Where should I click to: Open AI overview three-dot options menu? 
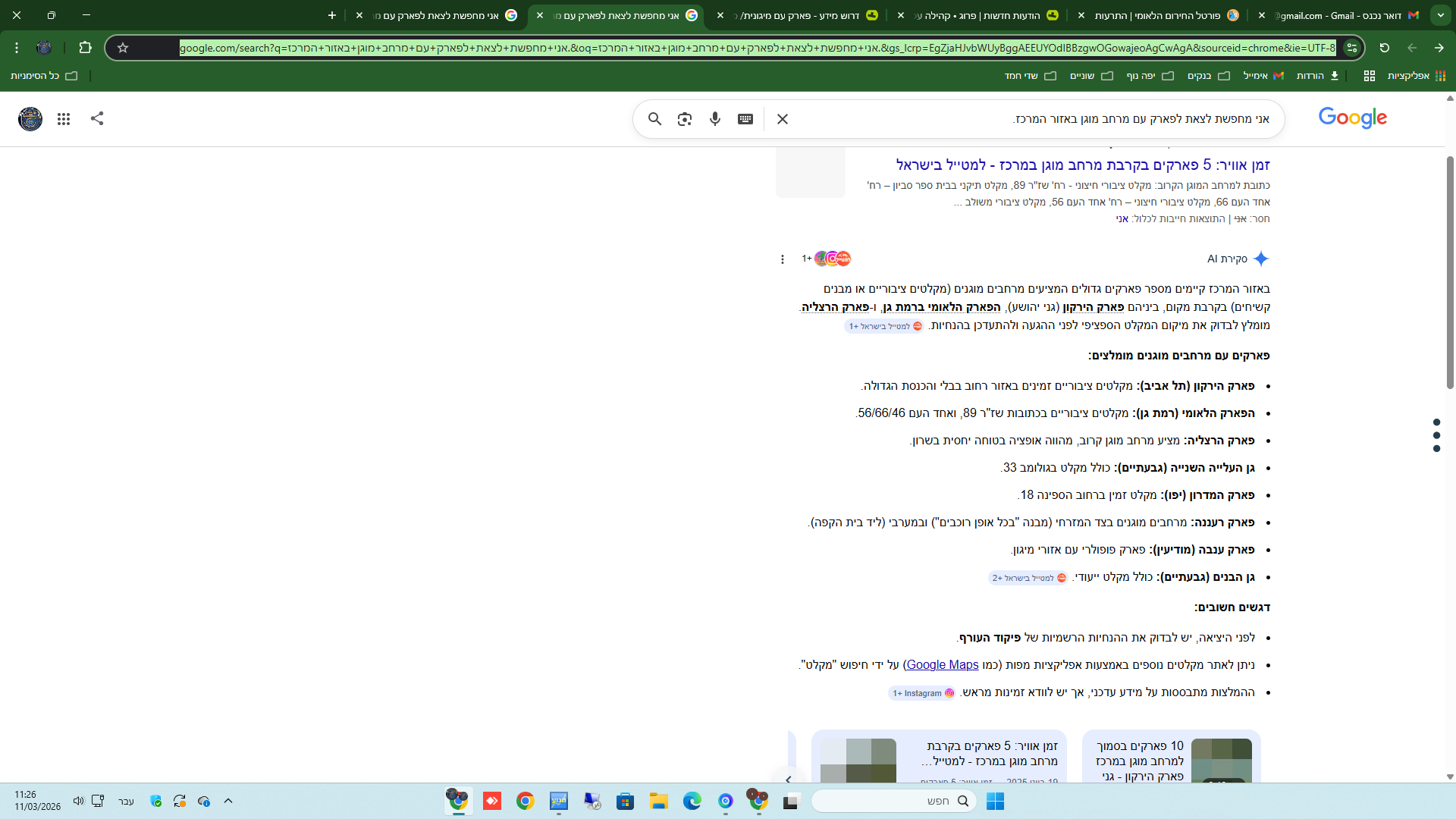[x=783, y=259]
